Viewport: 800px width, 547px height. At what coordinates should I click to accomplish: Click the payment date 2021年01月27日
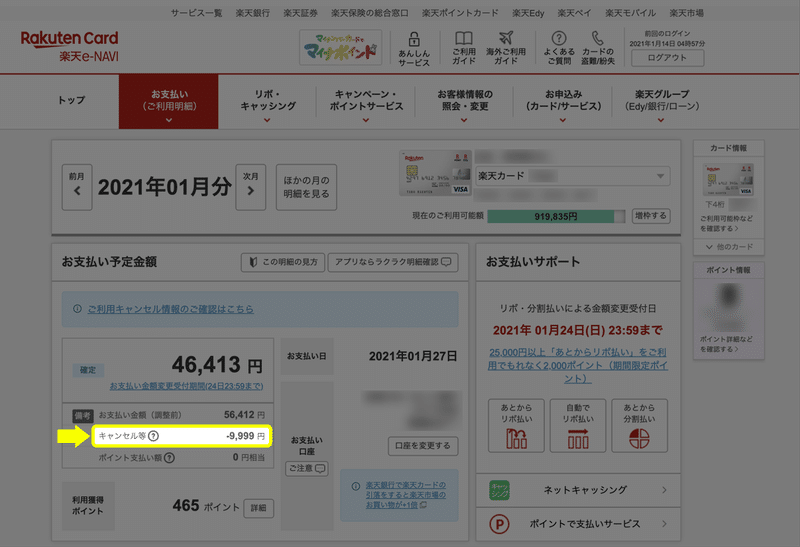pos(413,356)
